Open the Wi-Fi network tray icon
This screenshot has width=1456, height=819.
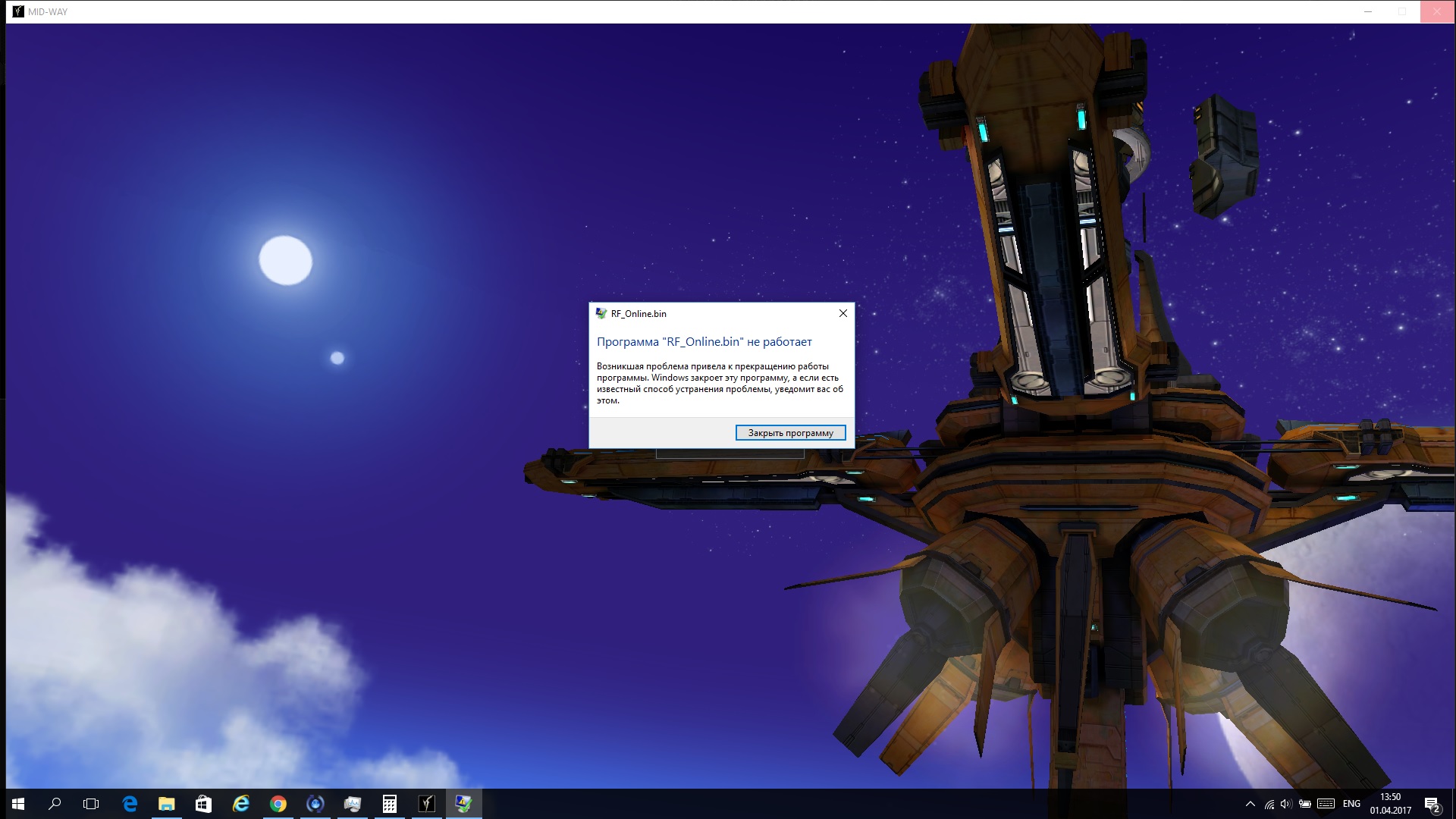1269,804
